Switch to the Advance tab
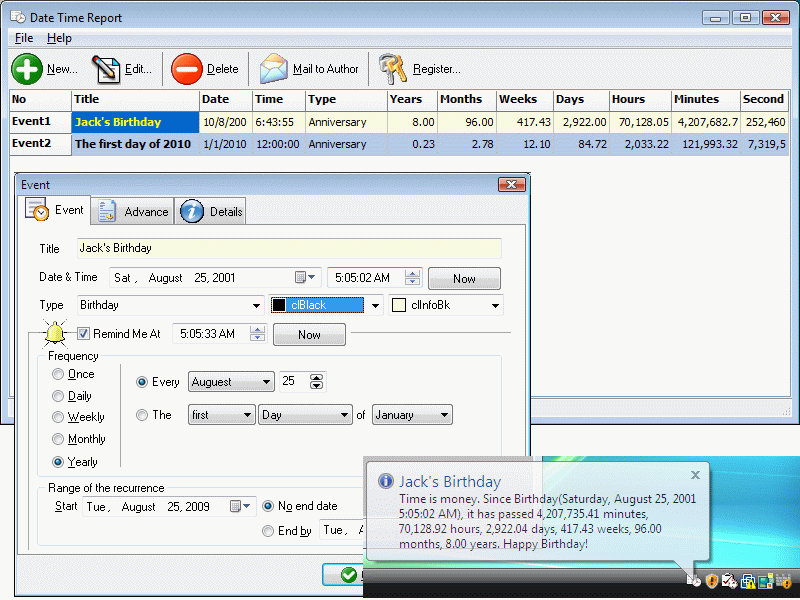 [x=133, y=211]
